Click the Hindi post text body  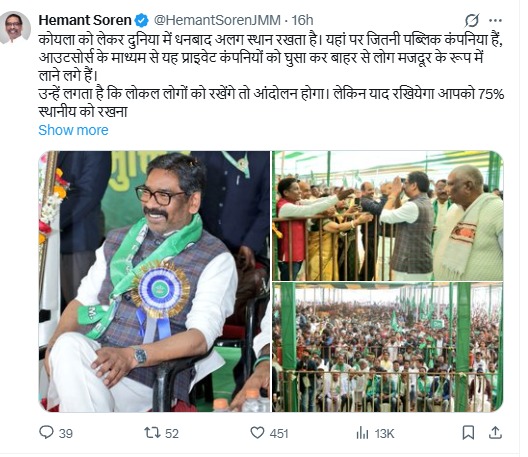click(271, 76)
